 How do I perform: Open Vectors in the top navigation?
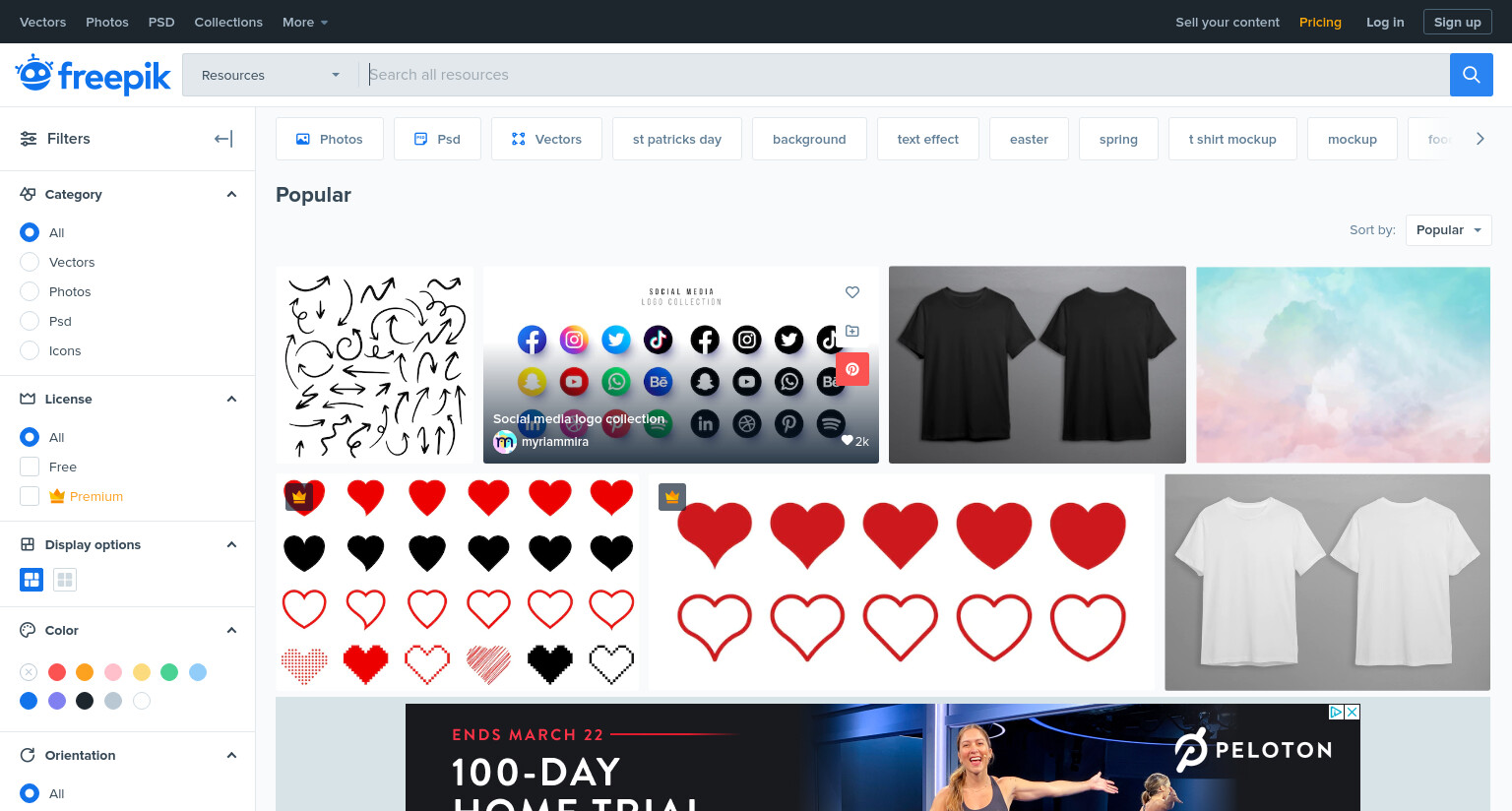pyautogui.click(x=43, y=22)
